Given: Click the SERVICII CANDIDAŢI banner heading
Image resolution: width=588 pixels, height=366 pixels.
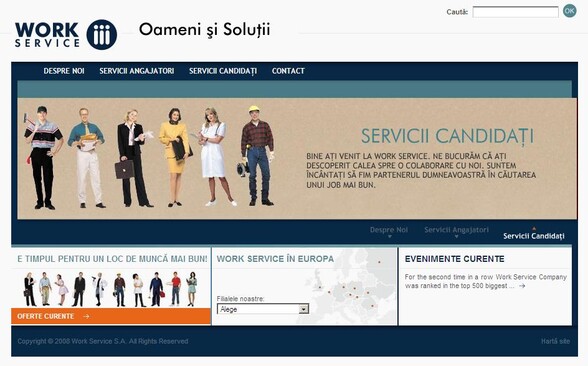Looking at the screenshot, I should point(447,136).
